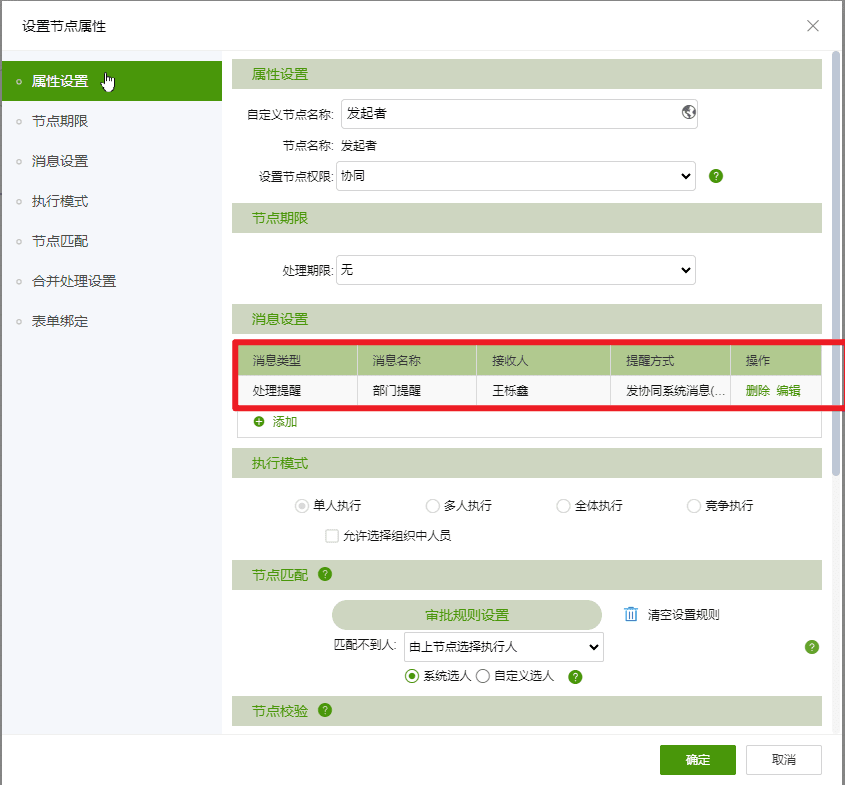Open 处理期限 dropdown showing 无
845x785 pixels.
click(x=516, y=270)
